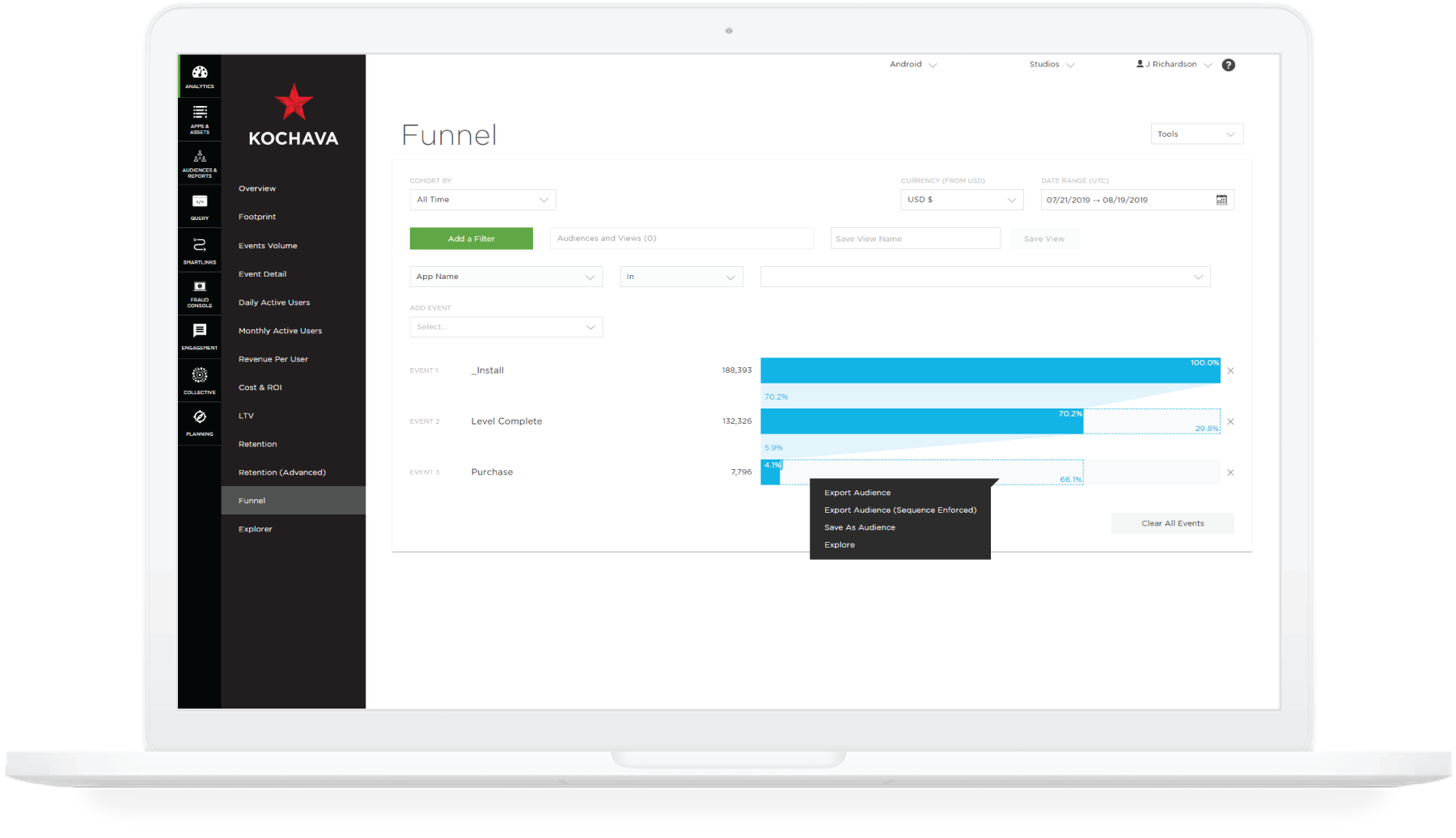Image resolution: width=1456 pixels, height=838 pixels.
Task: Click the Level Complete event name
Action: point(506,421)
